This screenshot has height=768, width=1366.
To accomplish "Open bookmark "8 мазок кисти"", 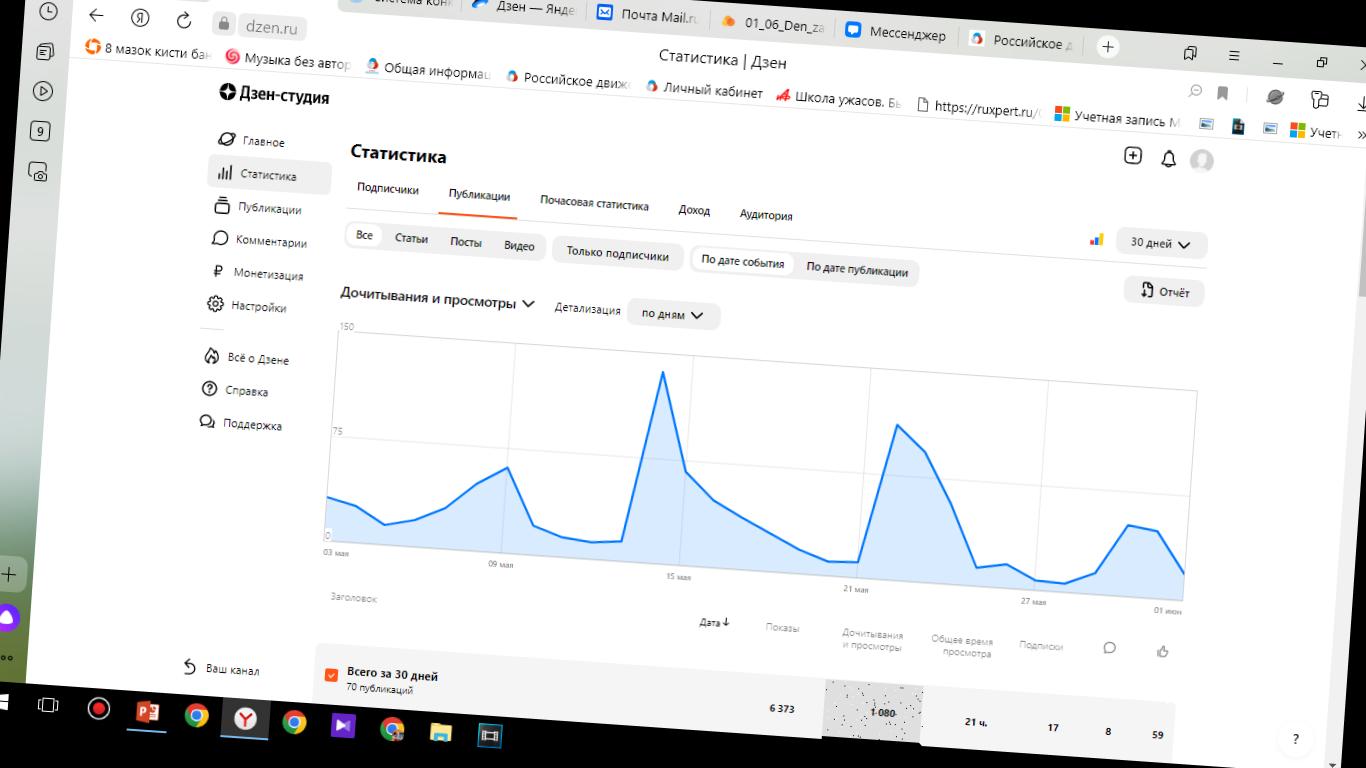I will click(x=148, y=48).
